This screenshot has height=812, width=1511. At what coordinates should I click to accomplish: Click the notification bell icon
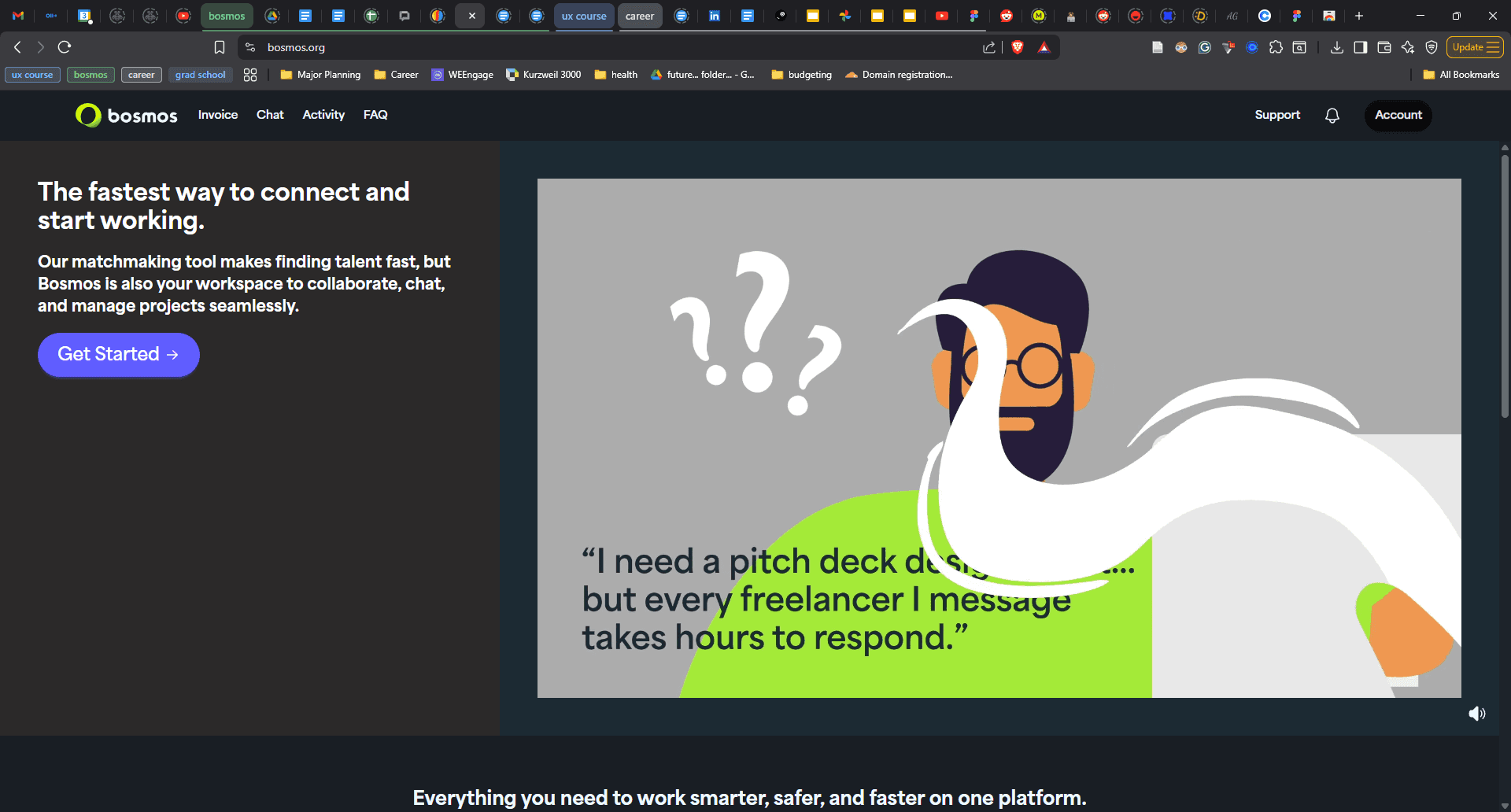click(1332, 116)
